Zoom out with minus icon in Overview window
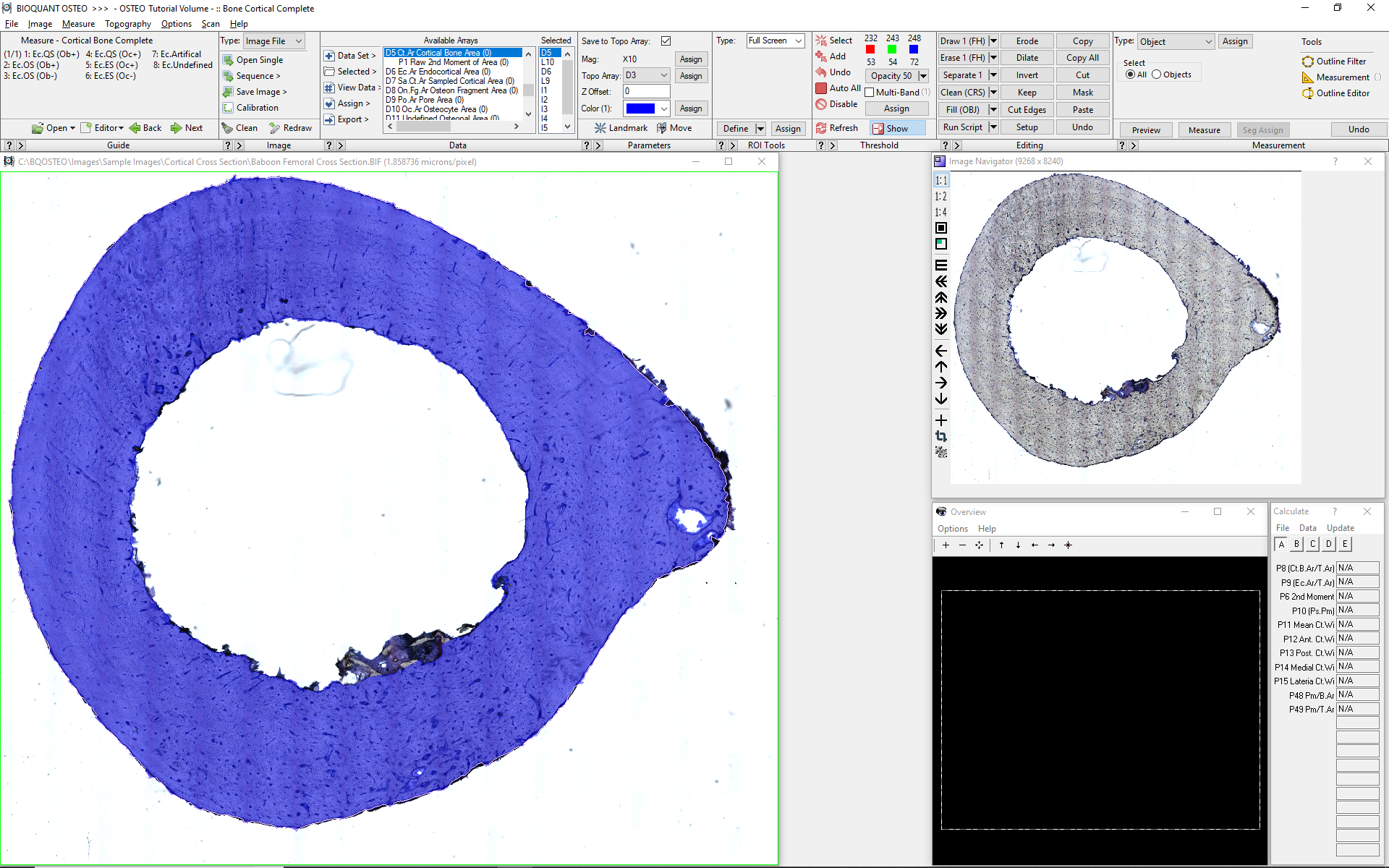 tap(962, 545)
